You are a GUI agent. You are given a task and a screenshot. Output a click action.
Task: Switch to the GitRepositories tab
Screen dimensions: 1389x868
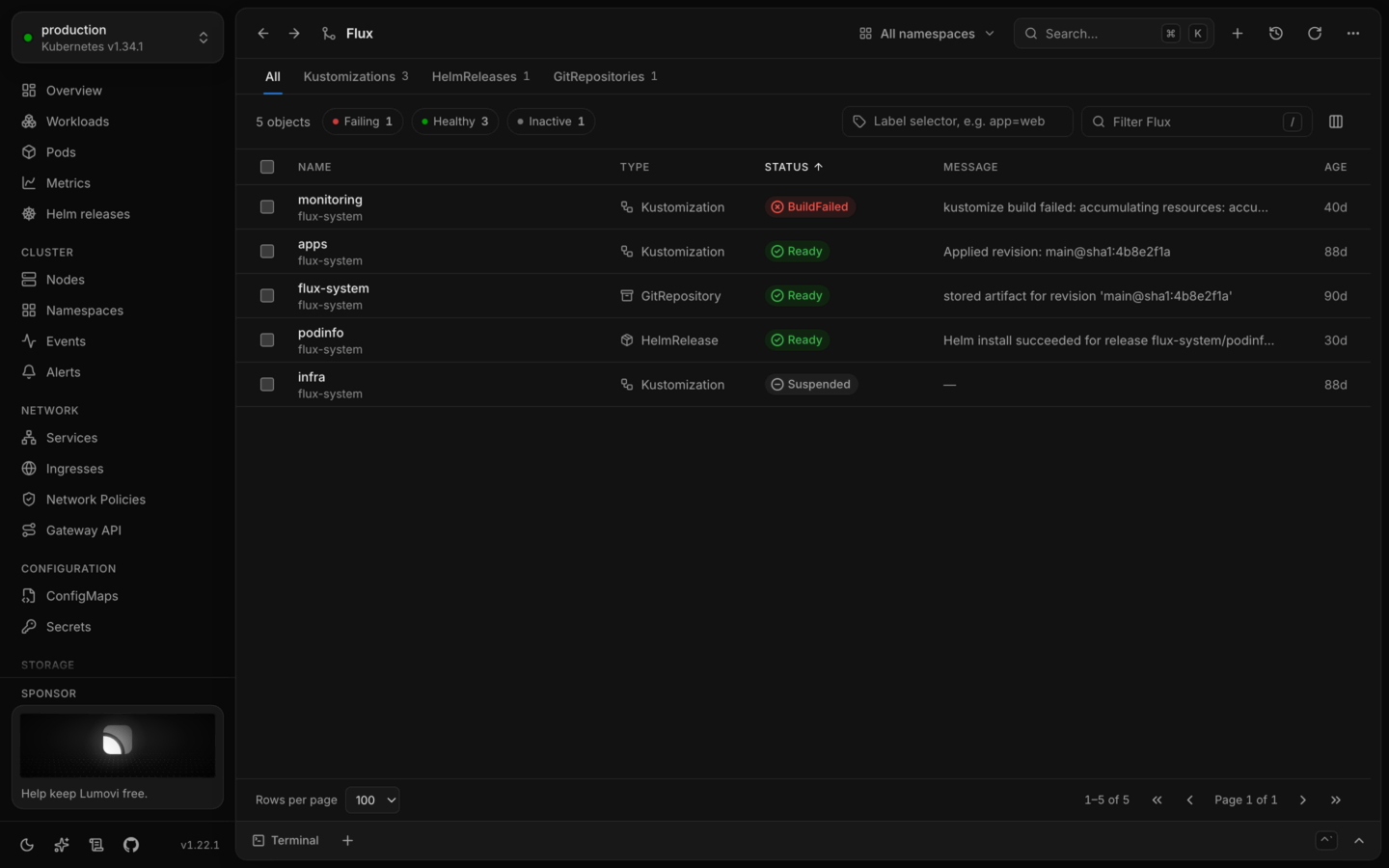(606, 76)
